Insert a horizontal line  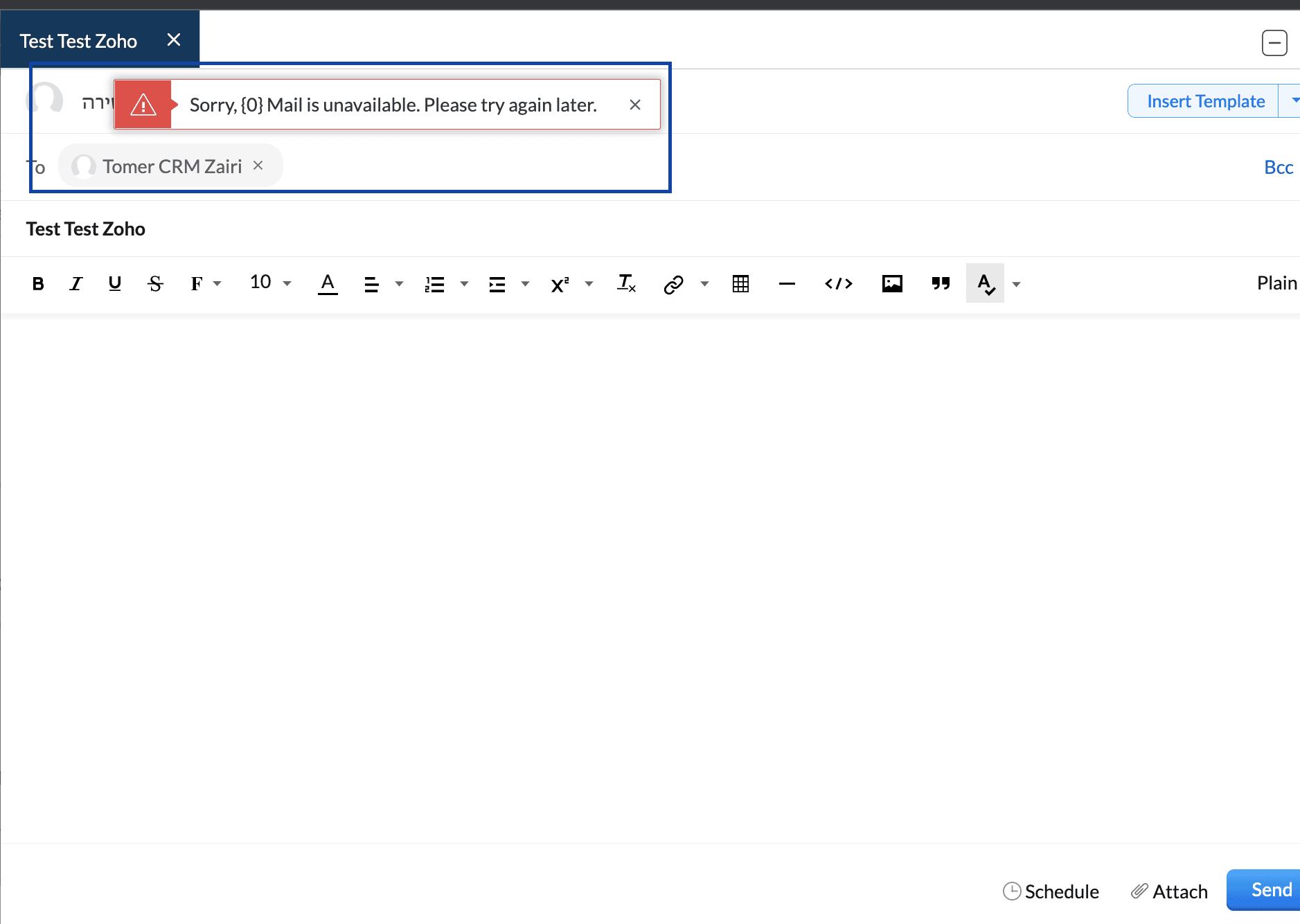[x=787, y=283]
